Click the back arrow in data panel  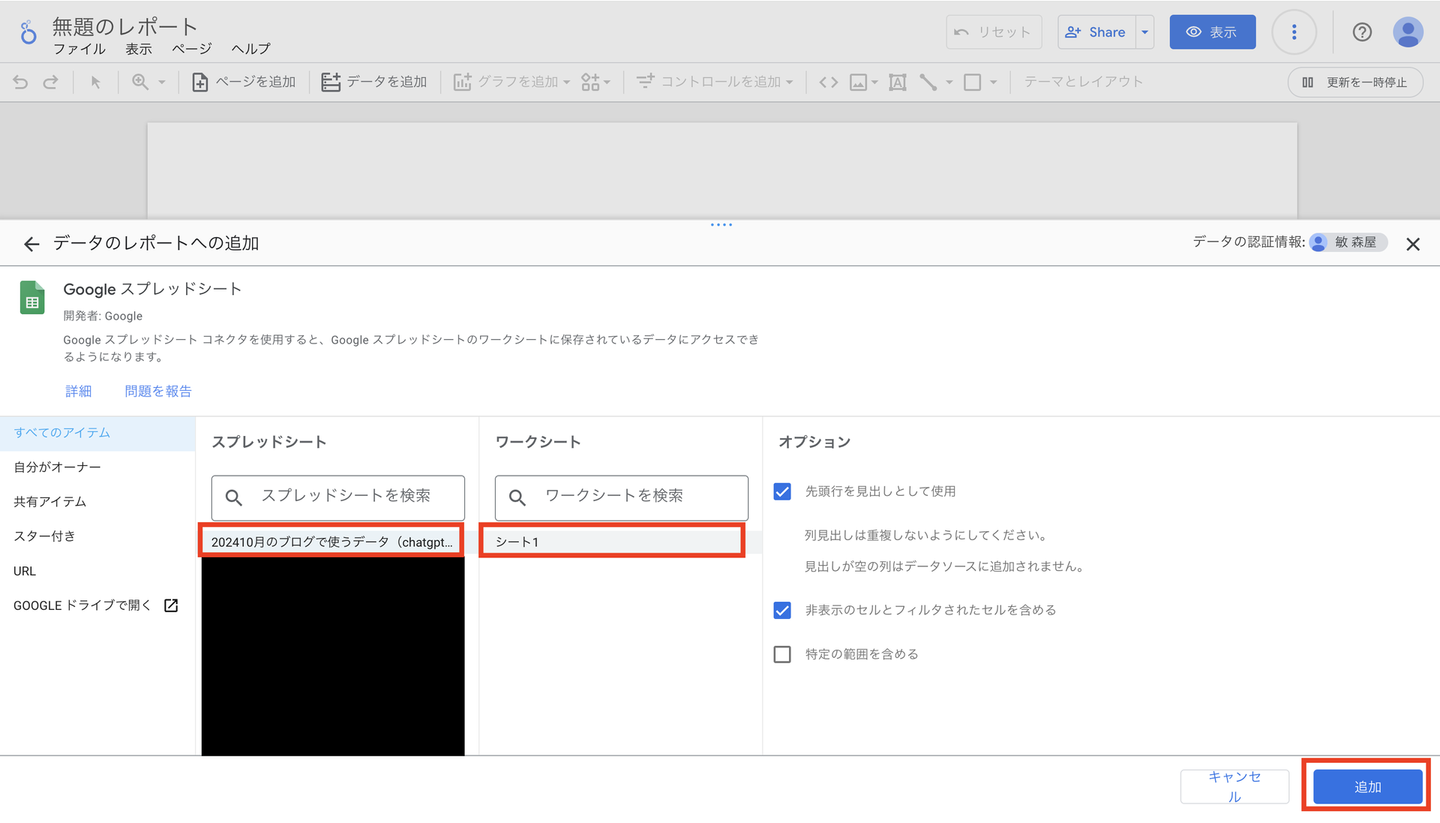click(x=32, y=244)
